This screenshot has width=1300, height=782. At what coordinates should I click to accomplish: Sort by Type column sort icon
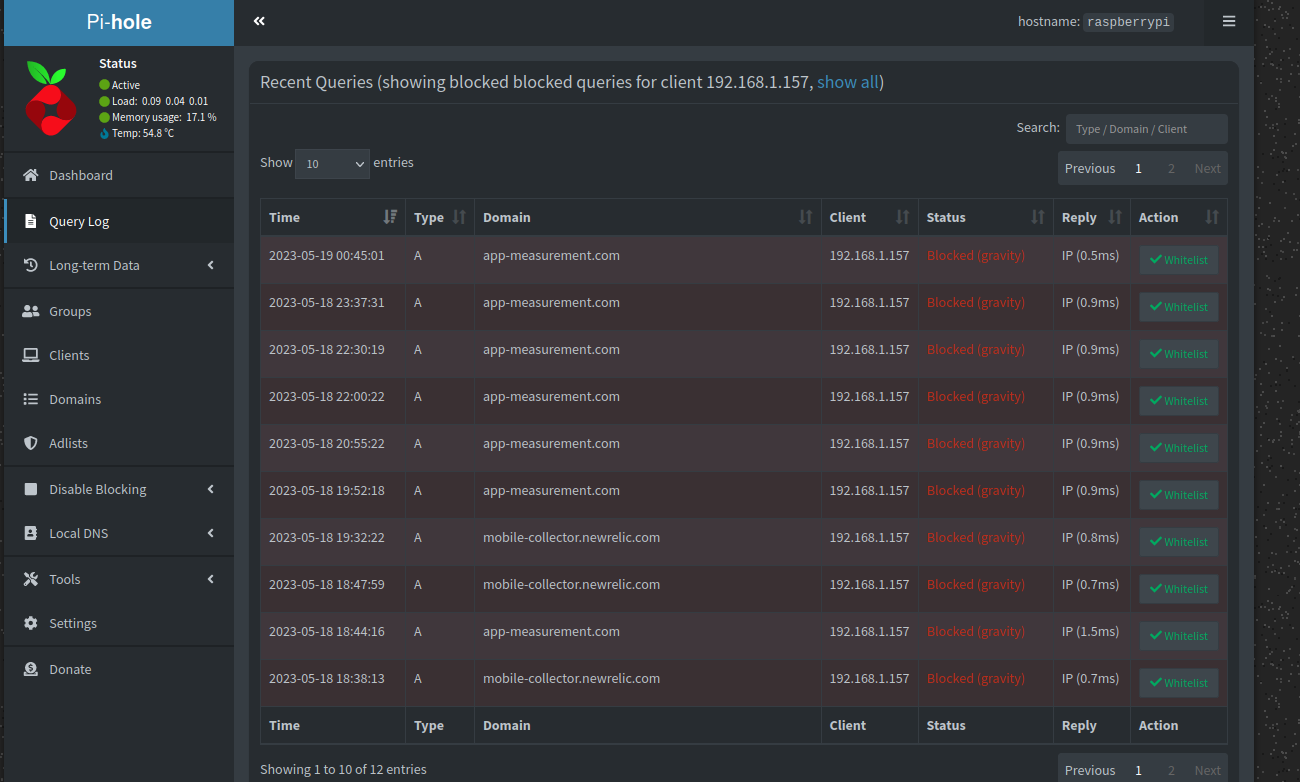[x=459, y=217]
